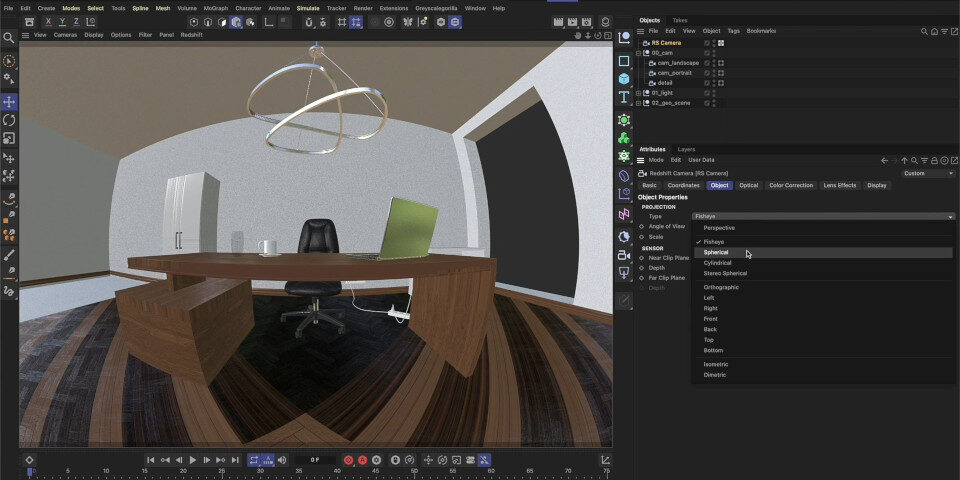960x480 pixels.
Task: Click timeline ruler at frame 50
Action: [x=414, y=472]
